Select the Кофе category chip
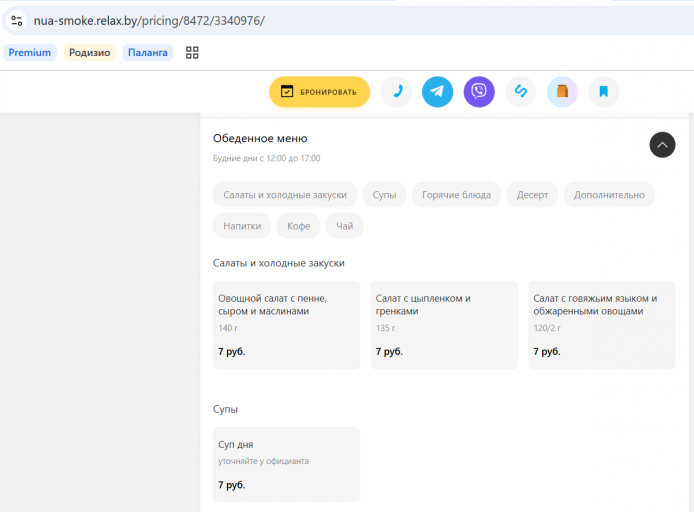694x512 pixels. click(x=298, y=226)
